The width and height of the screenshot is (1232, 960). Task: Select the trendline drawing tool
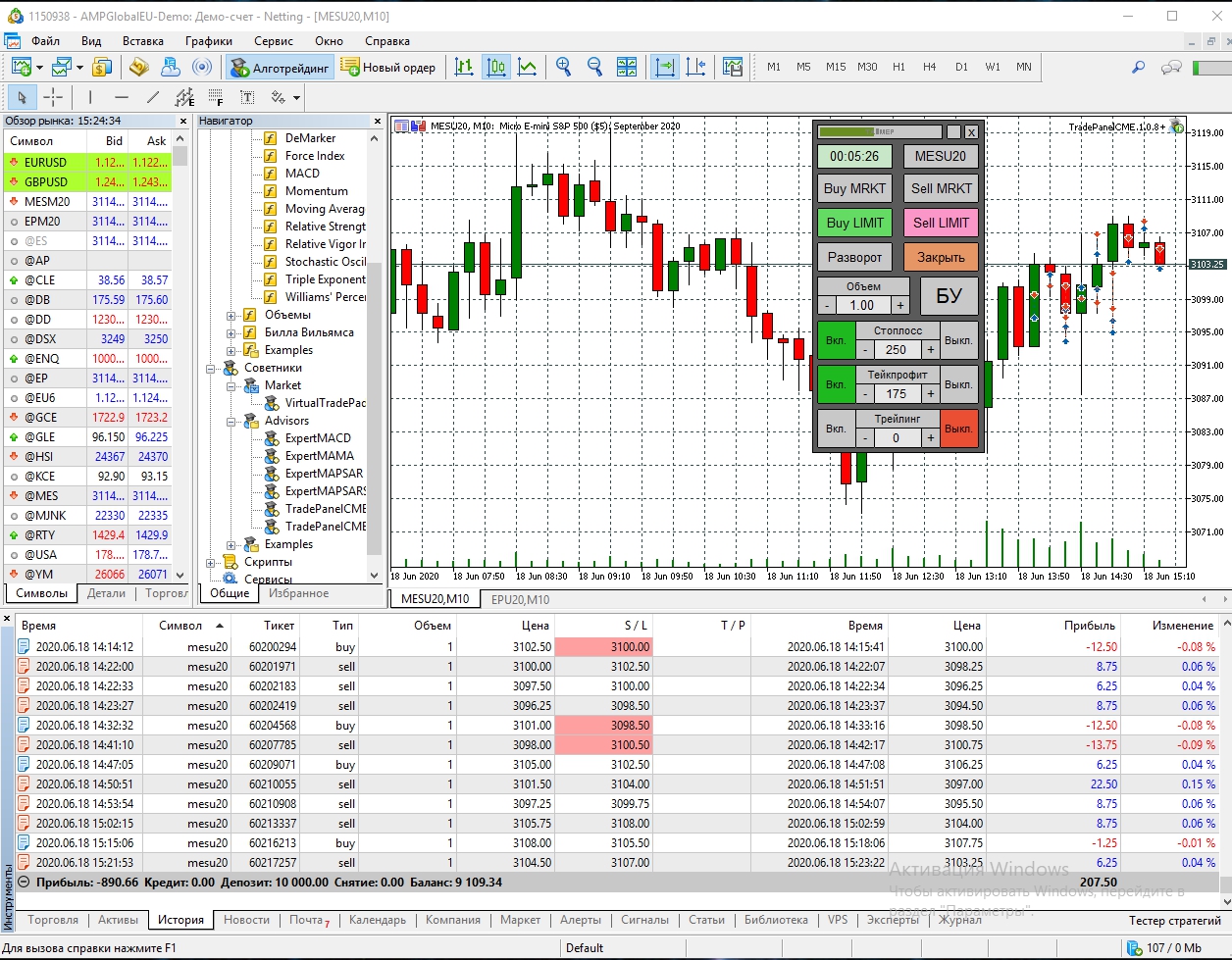(x=153, y=97)
